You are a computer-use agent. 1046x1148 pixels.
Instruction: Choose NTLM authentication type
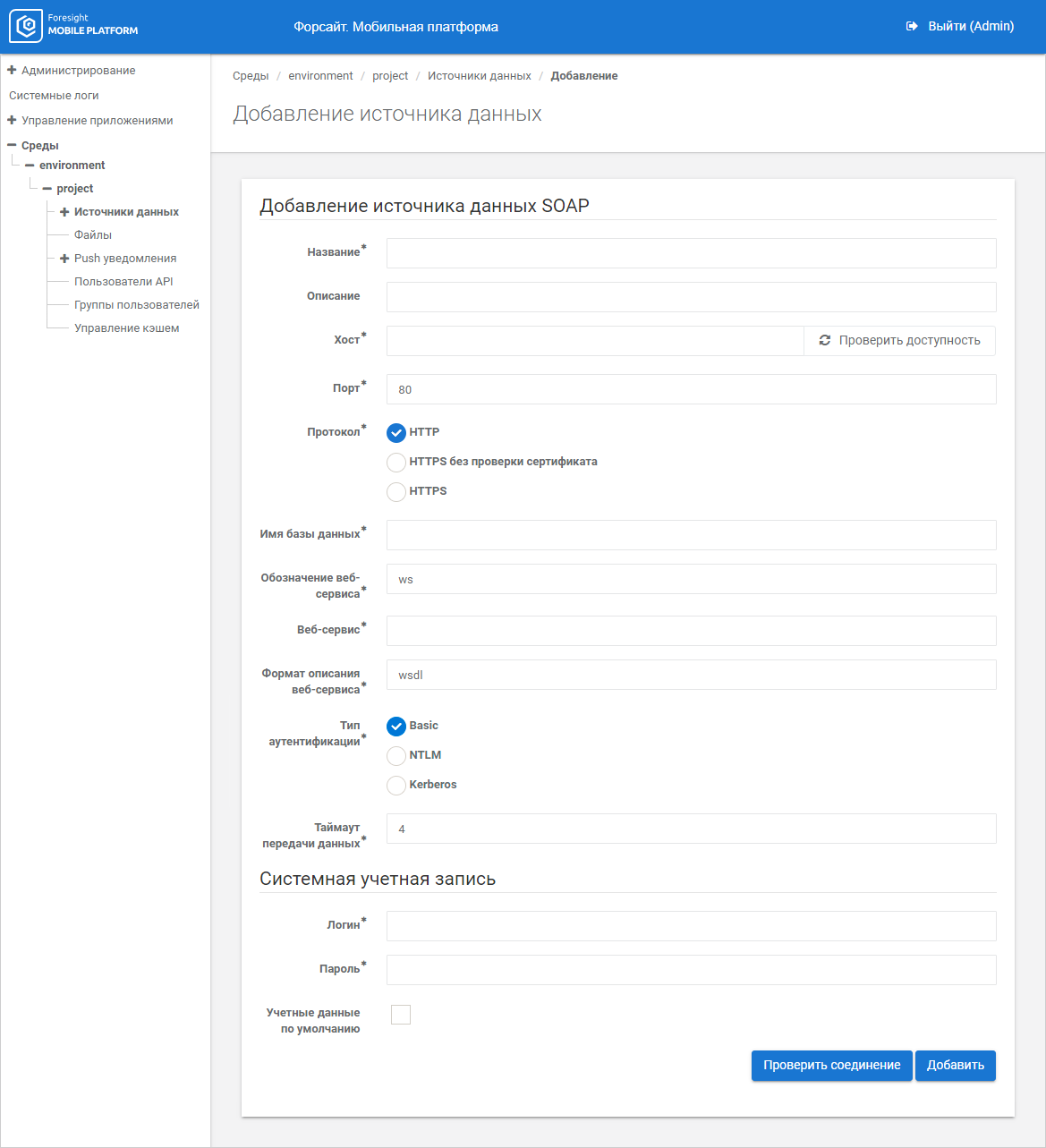(x=396, y=756)
